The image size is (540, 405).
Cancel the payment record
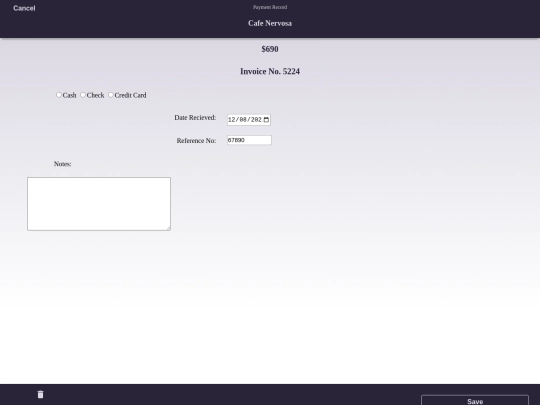[x=24, y=8]
